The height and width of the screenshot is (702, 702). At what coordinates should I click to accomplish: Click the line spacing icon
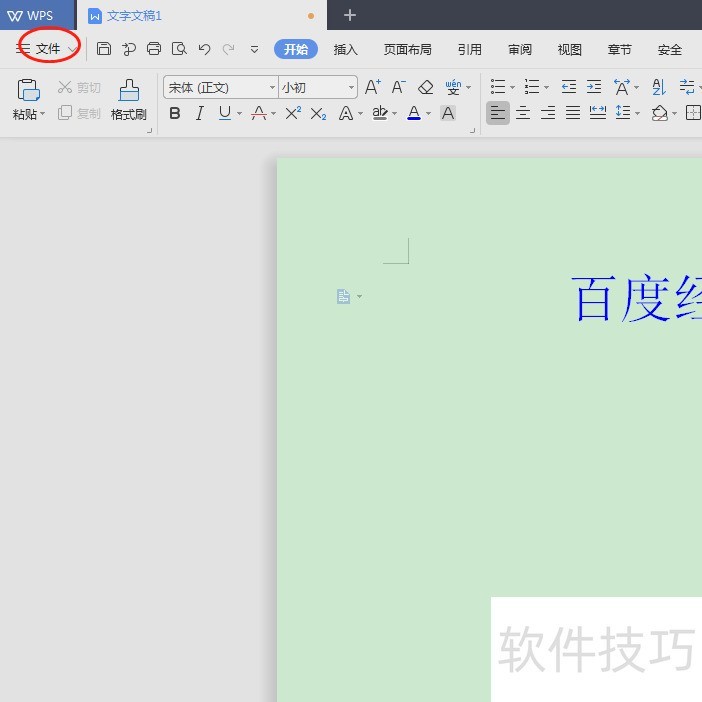click(623, 113)
